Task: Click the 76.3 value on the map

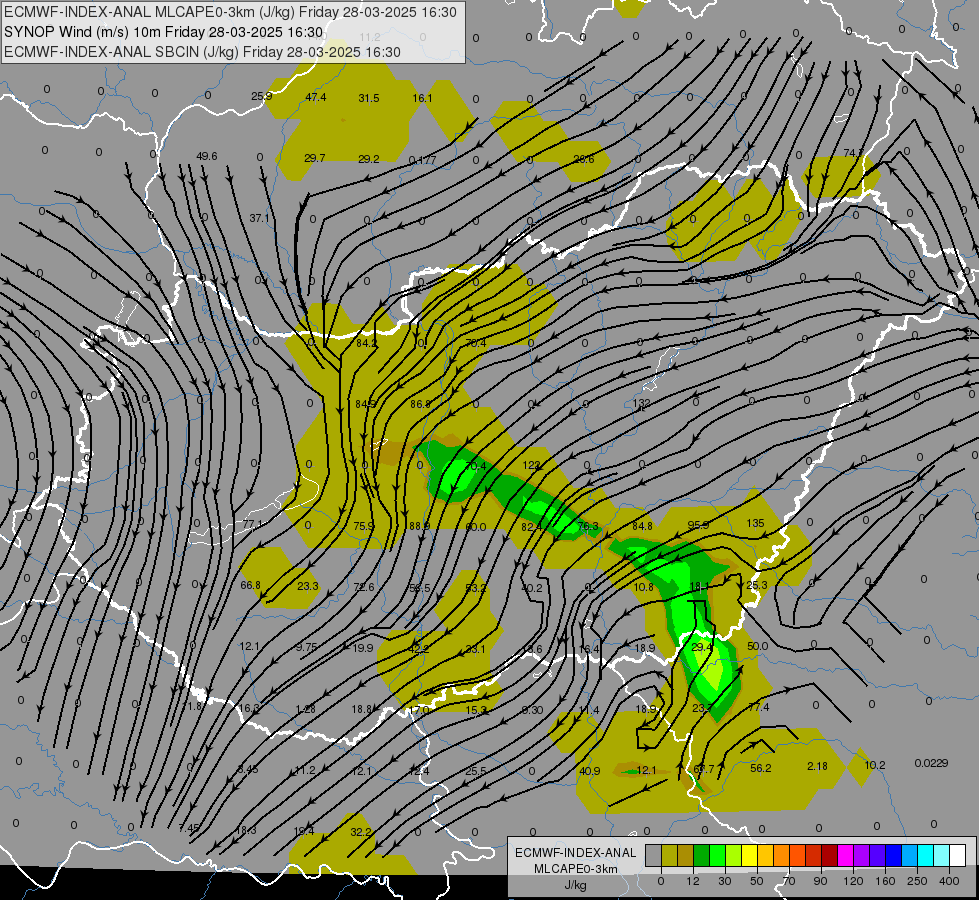Action: coord(588,526)
